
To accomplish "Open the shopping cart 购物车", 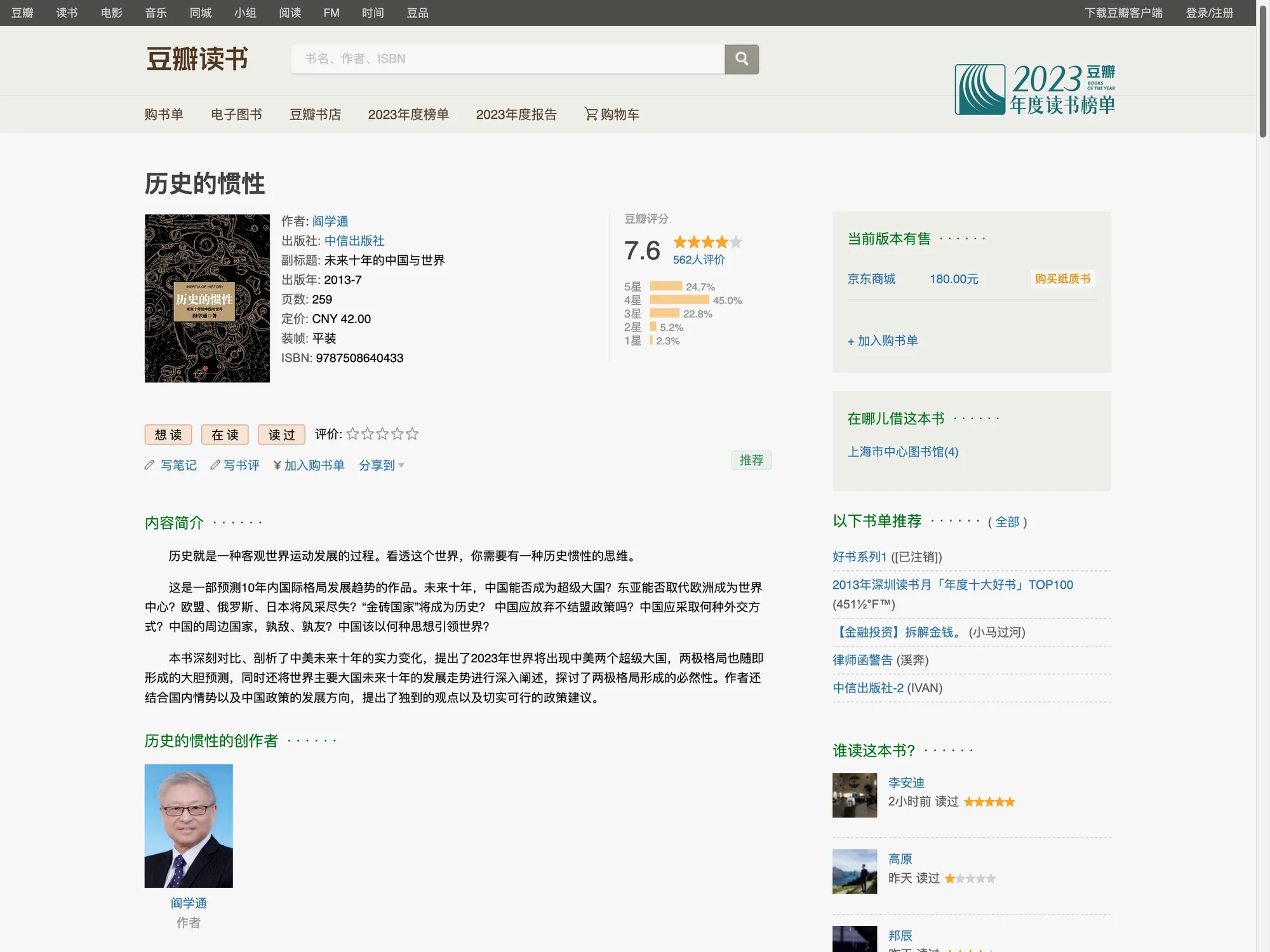I will click(612, 114).
